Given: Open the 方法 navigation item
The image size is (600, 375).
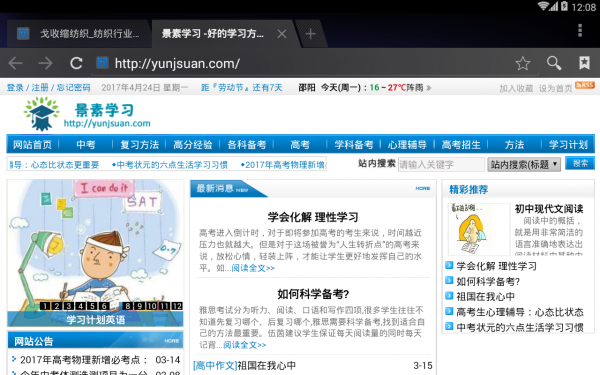Looking at the screenshot, I should (514, 145).
